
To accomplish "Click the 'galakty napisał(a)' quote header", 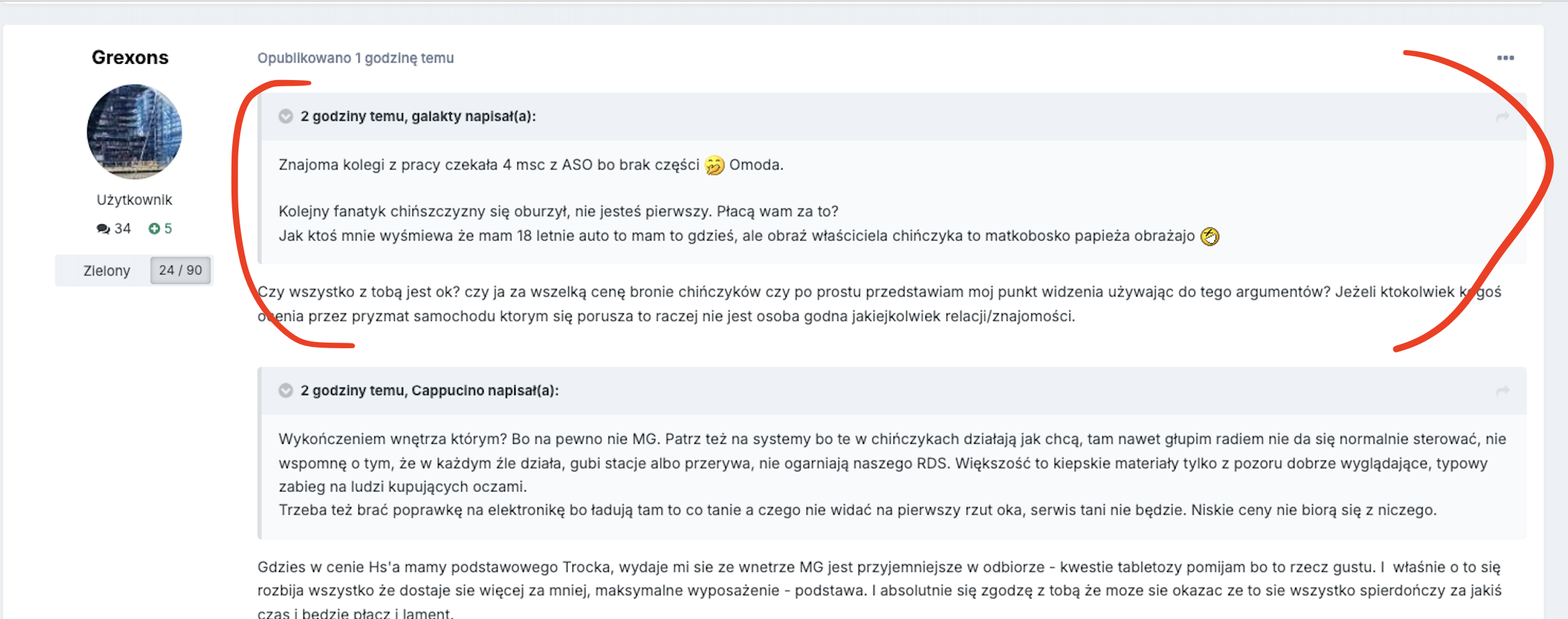I will 418,116.
